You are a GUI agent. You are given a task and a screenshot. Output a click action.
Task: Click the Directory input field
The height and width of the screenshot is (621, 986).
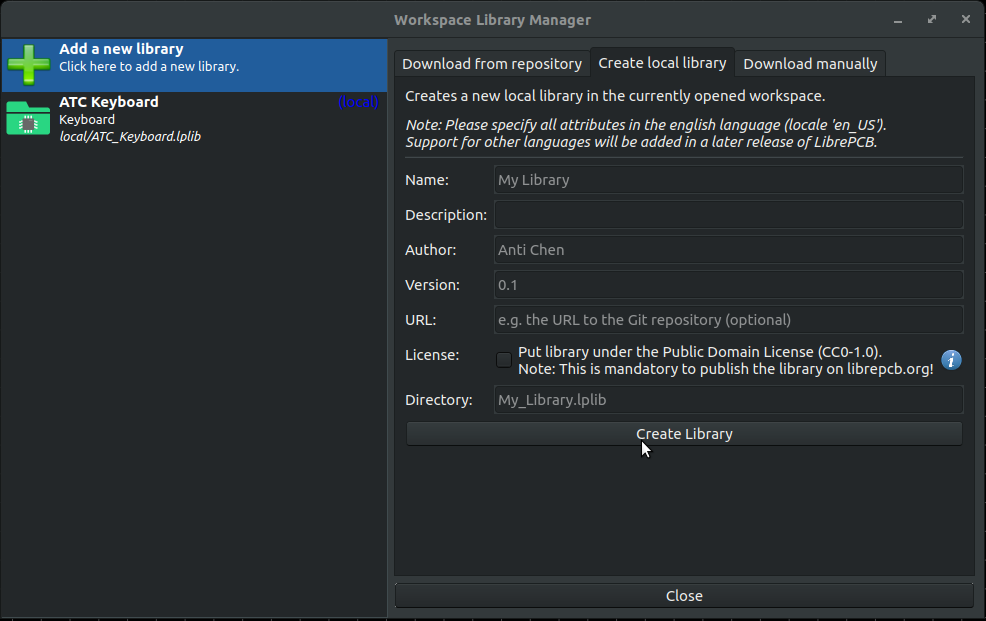(x=728, y=400)
